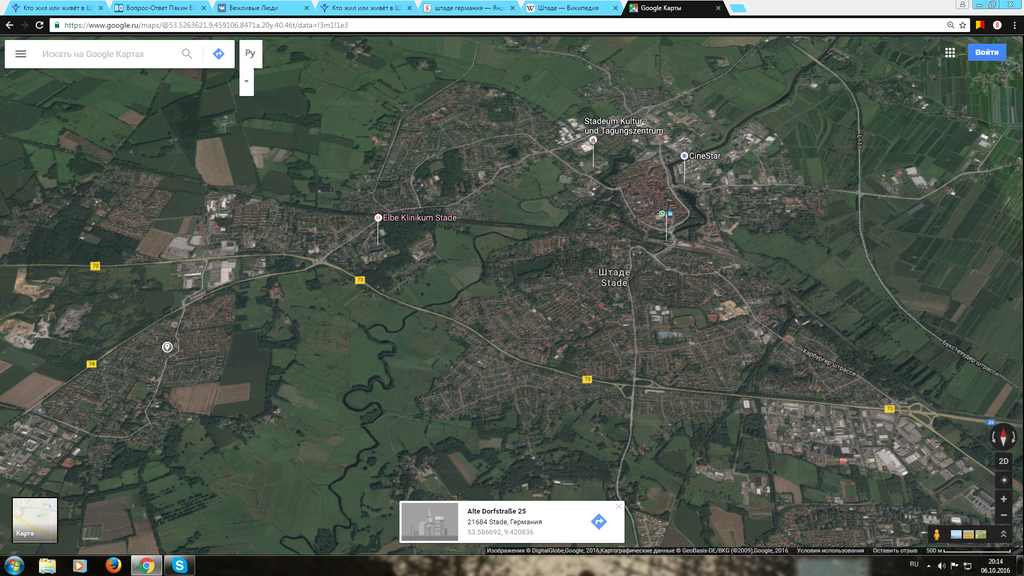Switch to the Карта map layer
This screenshot has height=576, width=1024.
click(34, 520)
